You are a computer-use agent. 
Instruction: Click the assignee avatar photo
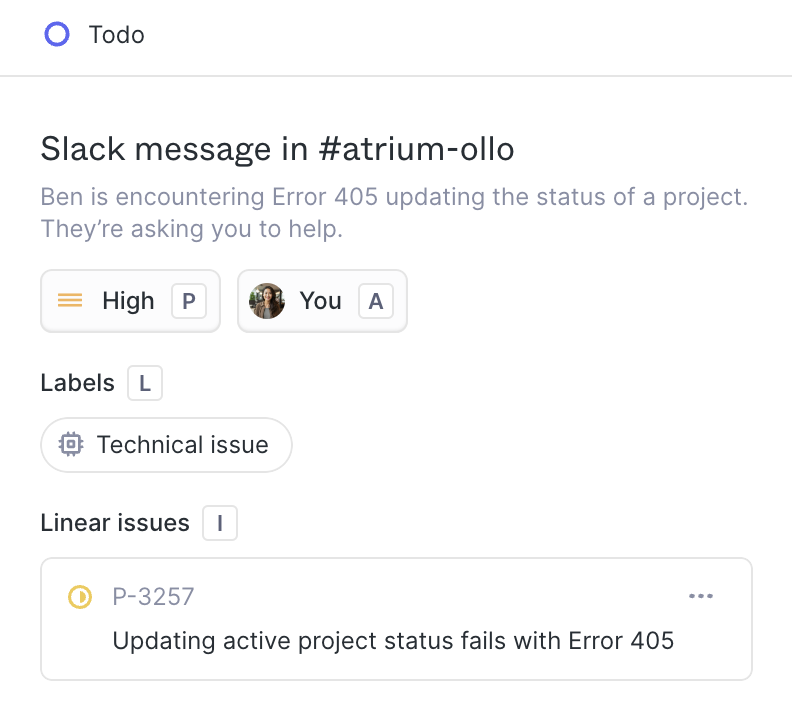click(x=267, y=301)
